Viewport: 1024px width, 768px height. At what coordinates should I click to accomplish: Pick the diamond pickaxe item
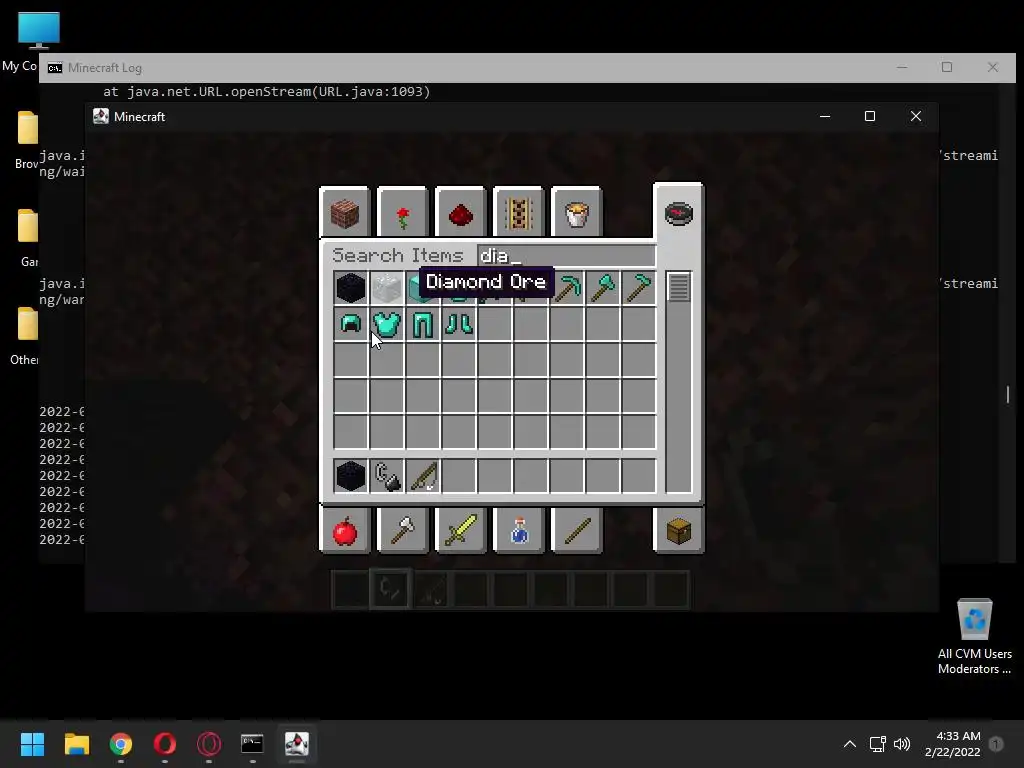566,288
